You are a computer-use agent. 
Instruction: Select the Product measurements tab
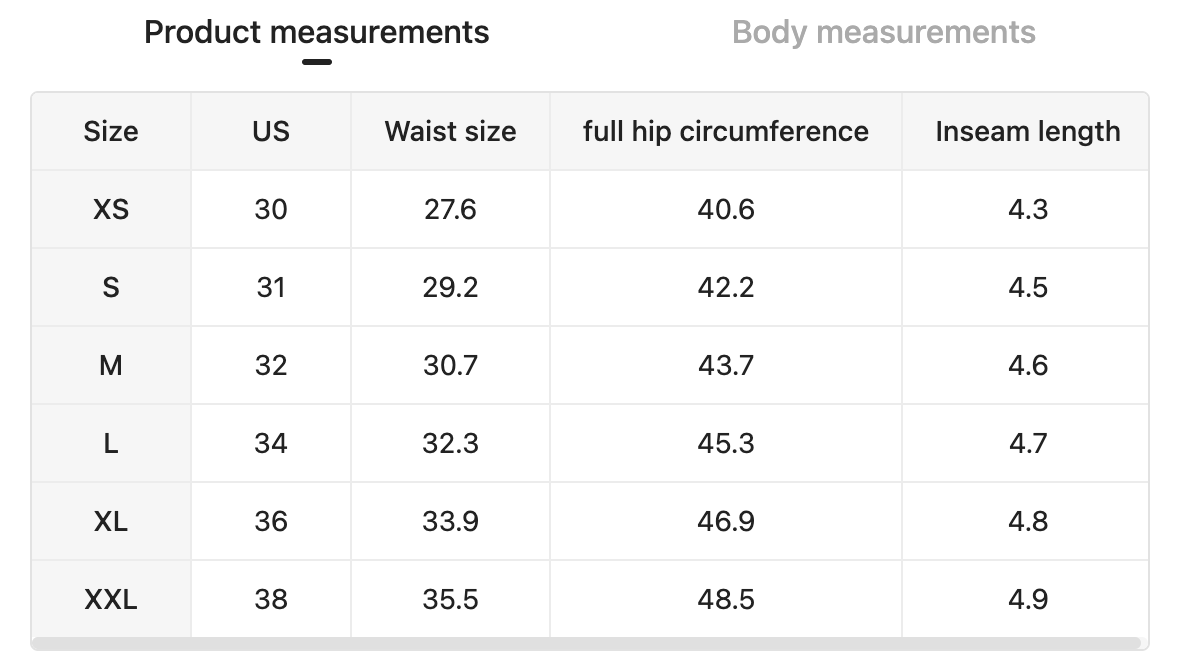click(x=317, y=33)
